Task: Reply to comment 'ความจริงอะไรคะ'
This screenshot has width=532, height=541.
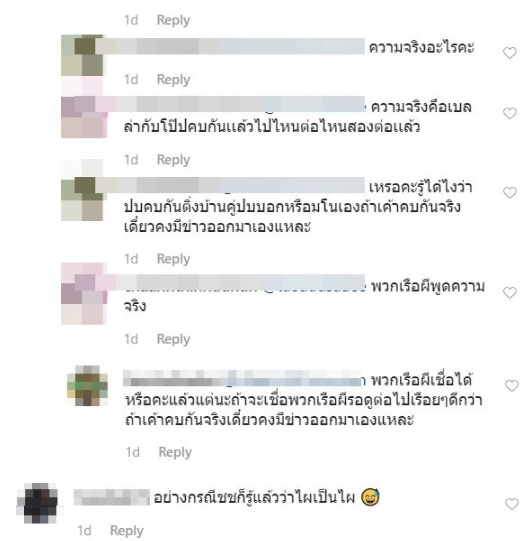Action: pyautogui.click(x=173, y=80)
